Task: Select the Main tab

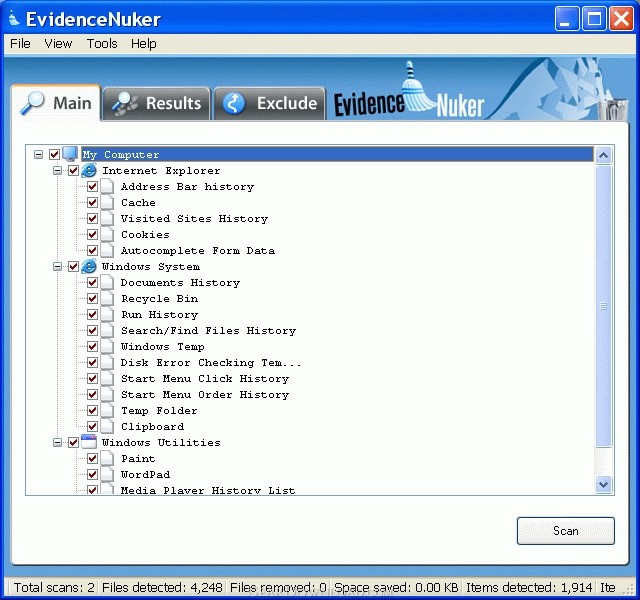Action: coord(56,103)
